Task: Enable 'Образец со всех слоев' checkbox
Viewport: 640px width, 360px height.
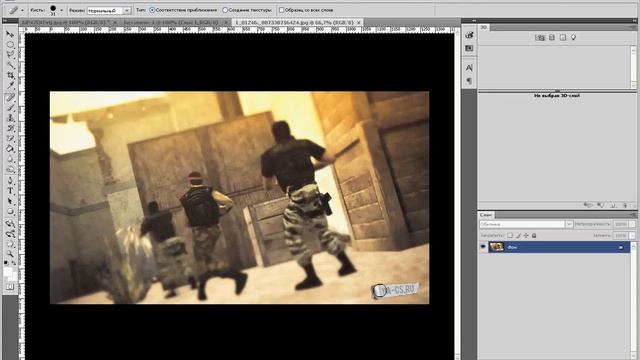Action: [x=281, y=10]
